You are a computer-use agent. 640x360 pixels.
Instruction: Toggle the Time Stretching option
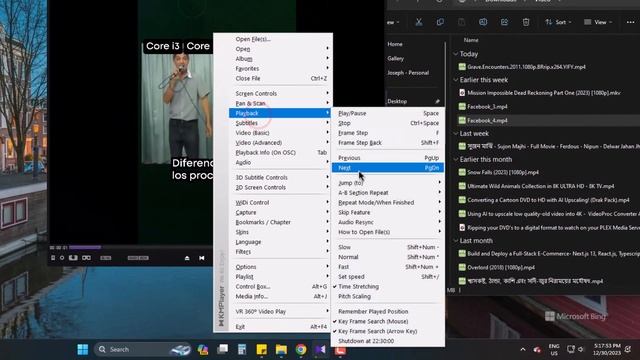point(388,287)
